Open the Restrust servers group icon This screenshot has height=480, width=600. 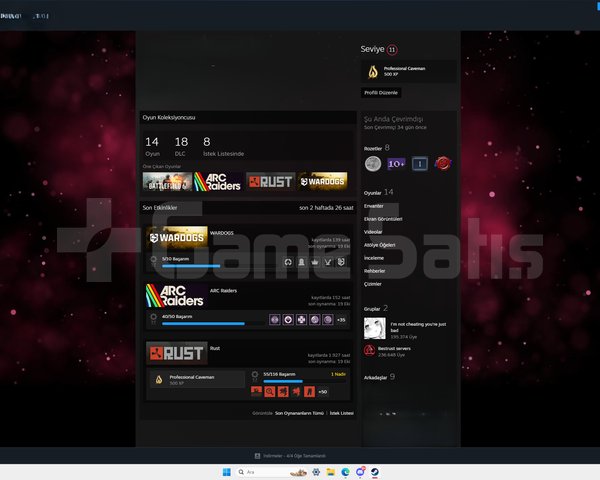point(369,351)
